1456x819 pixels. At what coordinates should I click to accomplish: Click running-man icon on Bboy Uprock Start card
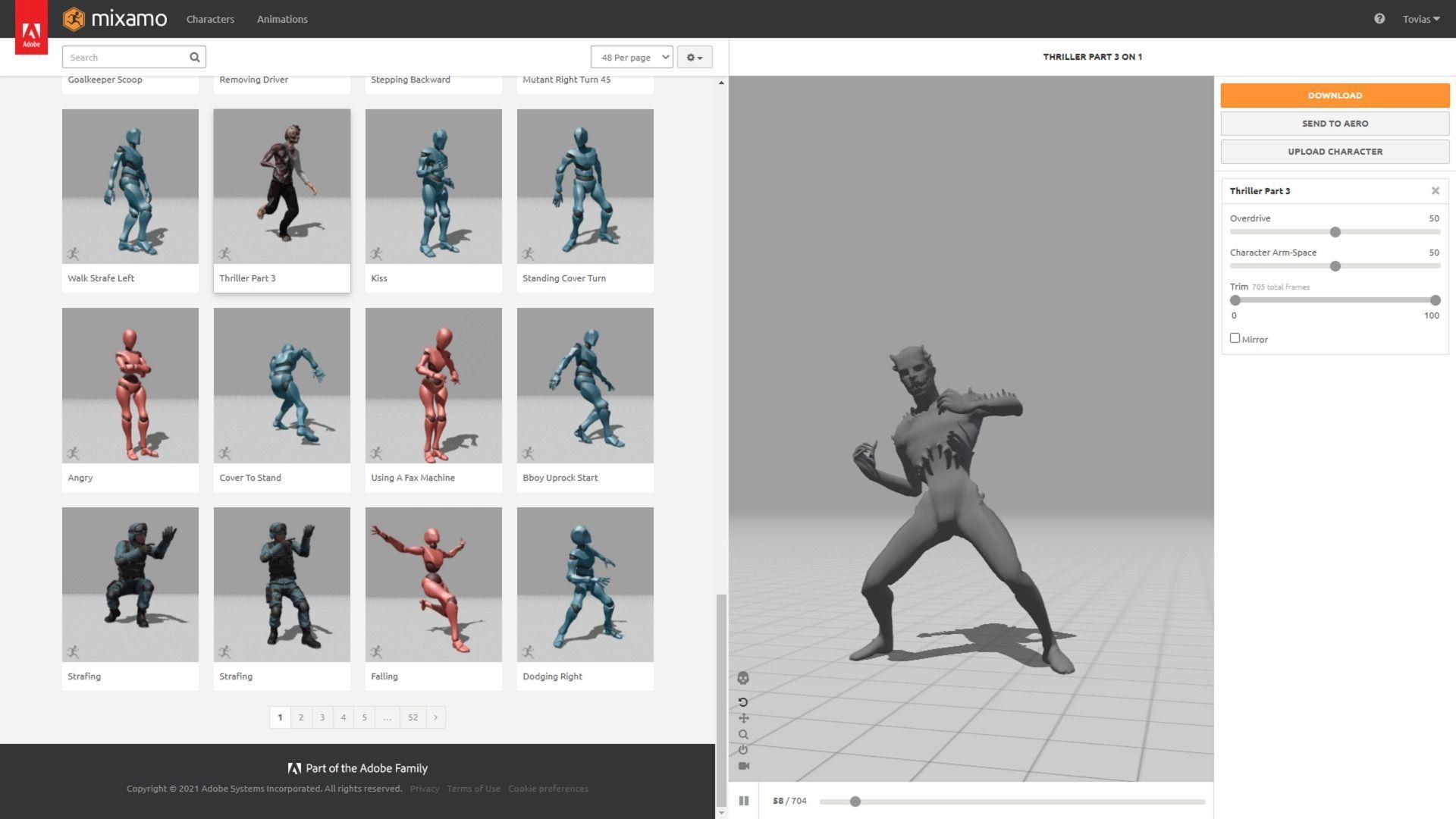pos(528,453)
